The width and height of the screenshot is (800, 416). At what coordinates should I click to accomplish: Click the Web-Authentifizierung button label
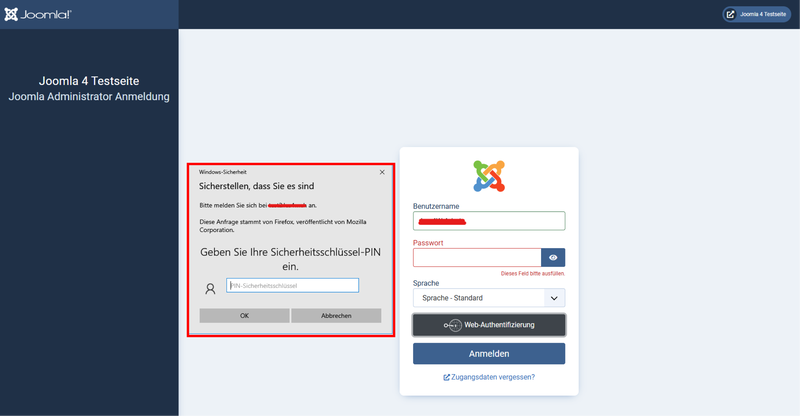tap(500, 325)
